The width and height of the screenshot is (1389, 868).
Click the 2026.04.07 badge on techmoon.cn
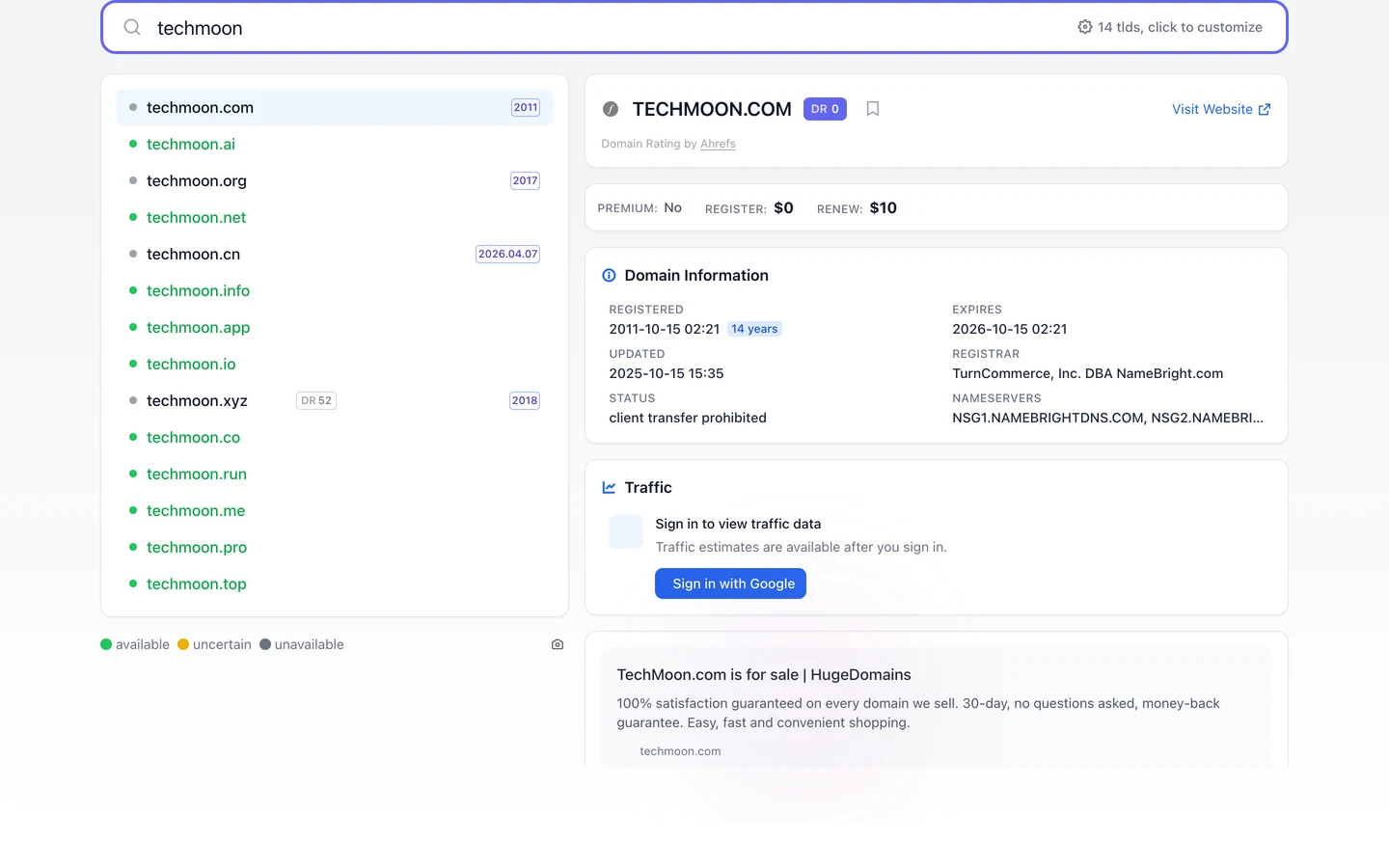[507, 254]
